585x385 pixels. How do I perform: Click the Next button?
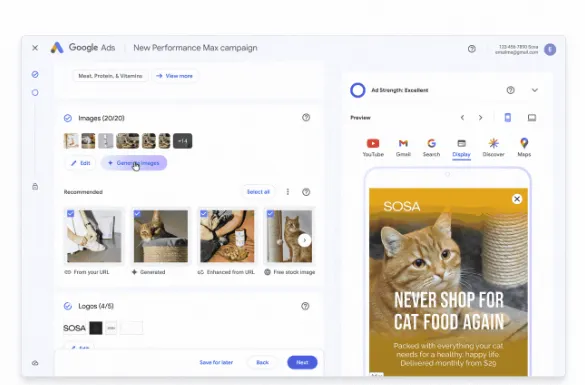[x=302, y=362]
